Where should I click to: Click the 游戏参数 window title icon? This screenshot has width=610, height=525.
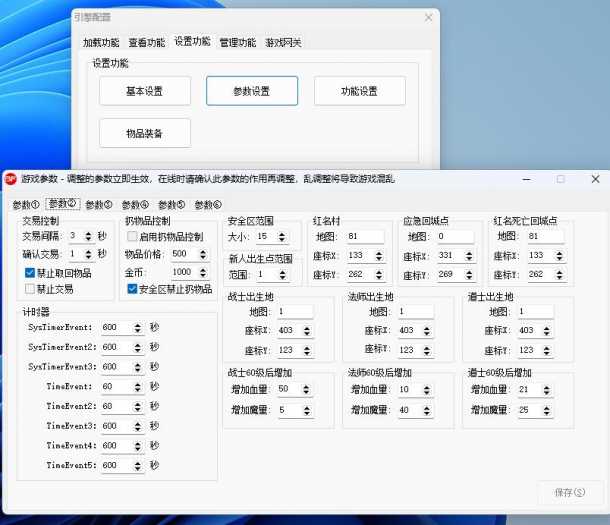[x=10, y=179]
